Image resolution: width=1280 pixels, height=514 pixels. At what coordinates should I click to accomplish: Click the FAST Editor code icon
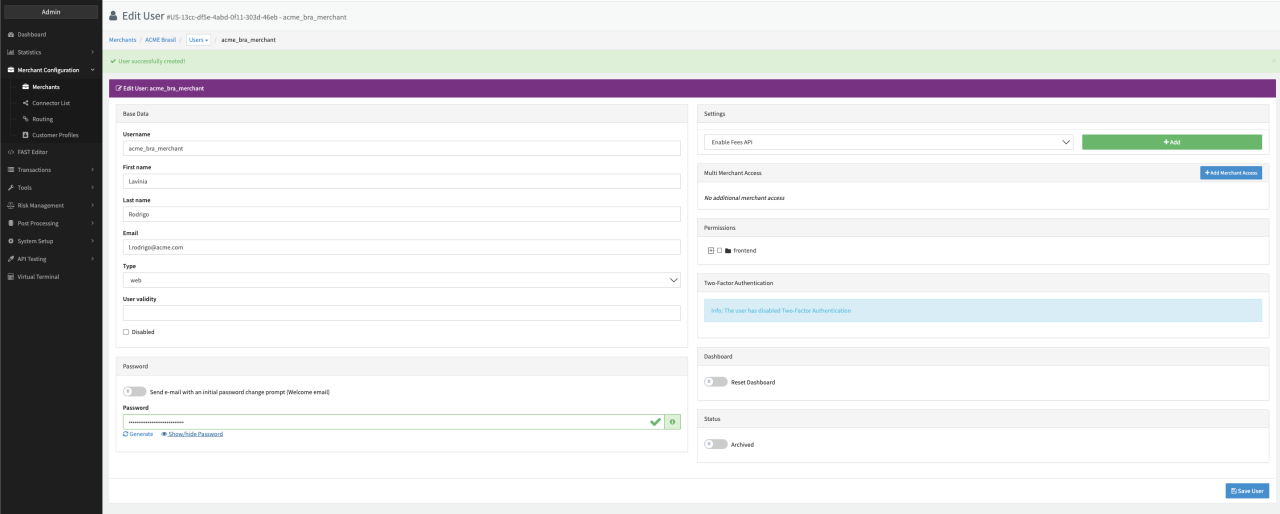[10, 152]
